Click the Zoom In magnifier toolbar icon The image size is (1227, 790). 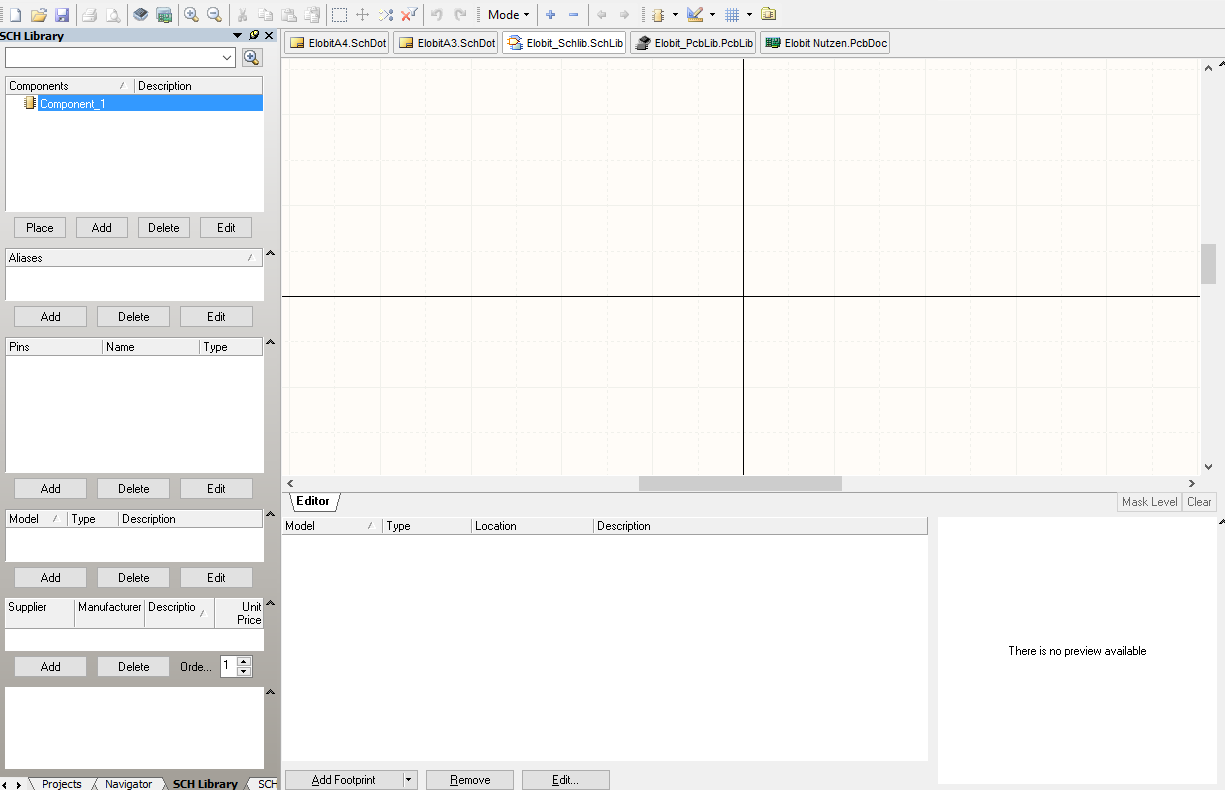191,15
